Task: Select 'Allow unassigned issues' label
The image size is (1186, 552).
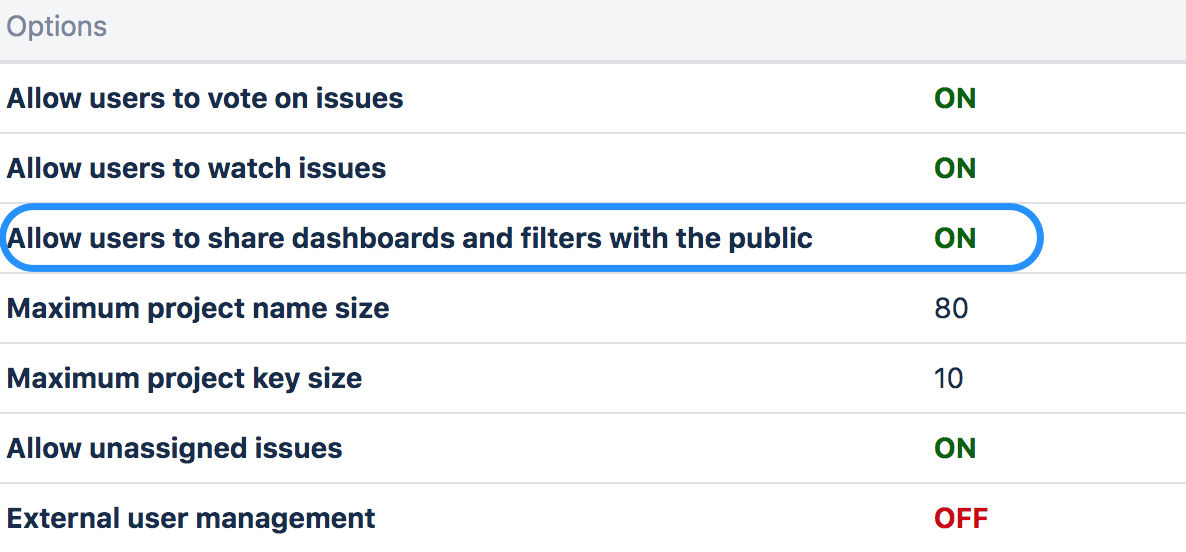Action: (175, 448)
